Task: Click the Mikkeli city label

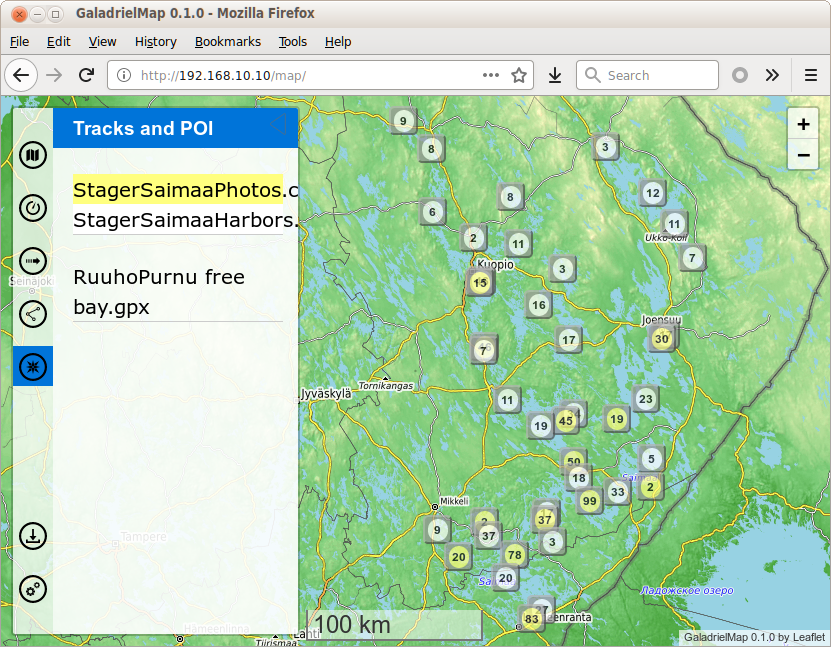Action: (454, 501)
